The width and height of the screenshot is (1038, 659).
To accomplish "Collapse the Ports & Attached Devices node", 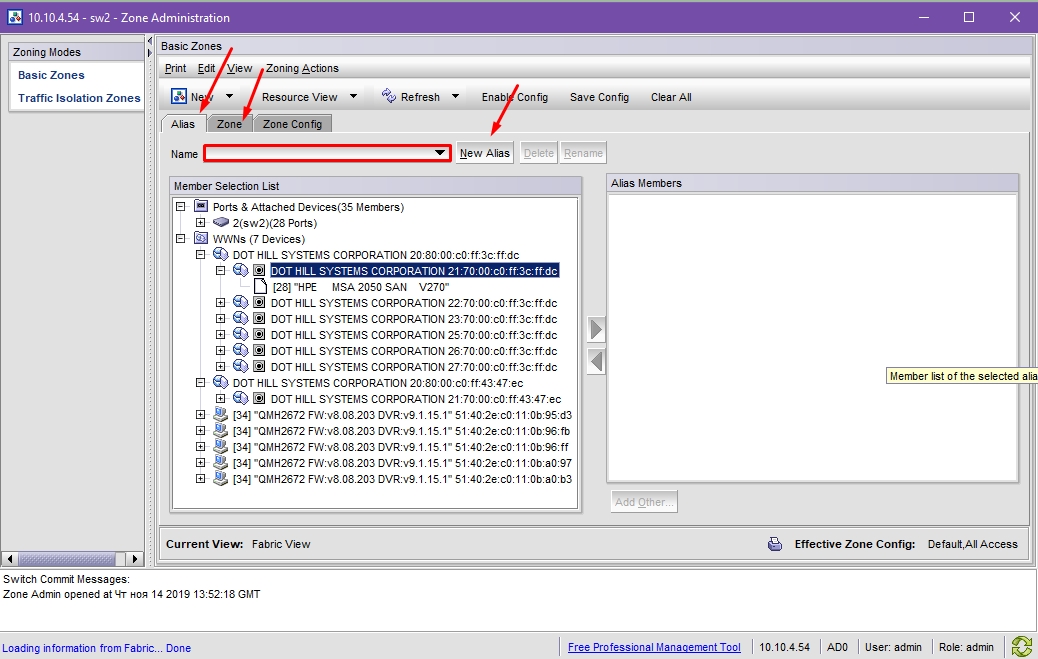I will [x=181, y=207].
